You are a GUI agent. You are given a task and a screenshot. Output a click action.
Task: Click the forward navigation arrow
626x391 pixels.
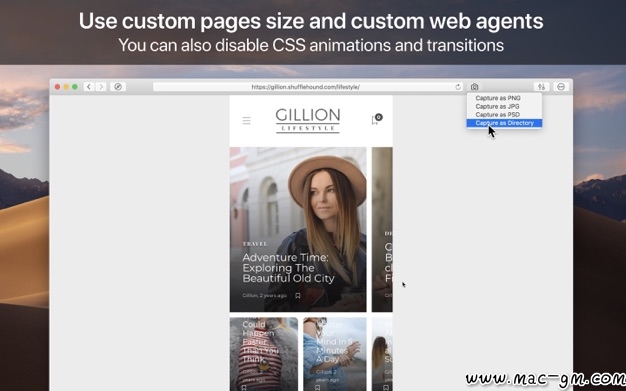coord(101,87)
